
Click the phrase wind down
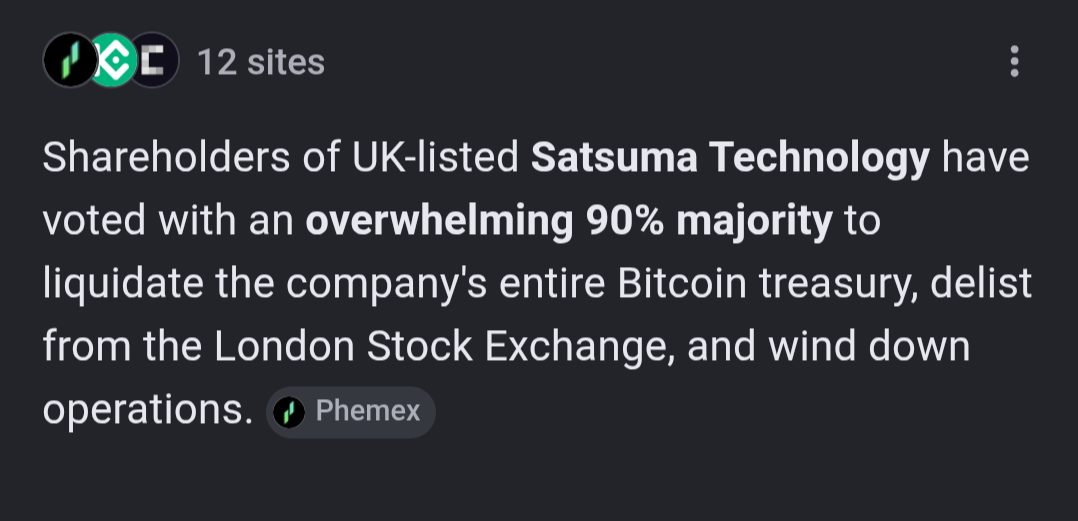pyautogui.click(x=869, y=348)
